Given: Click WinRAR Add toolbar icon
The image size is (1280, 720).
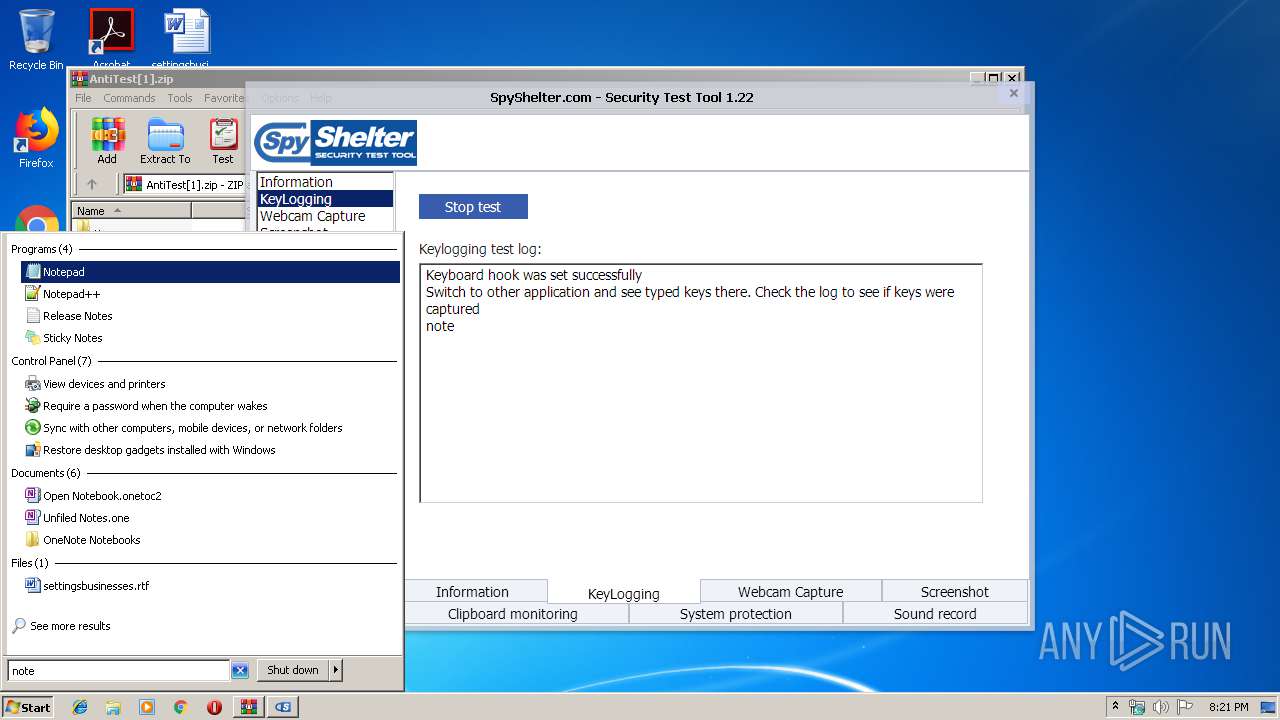Looking at the screenshot, I should tap(107, 141).
